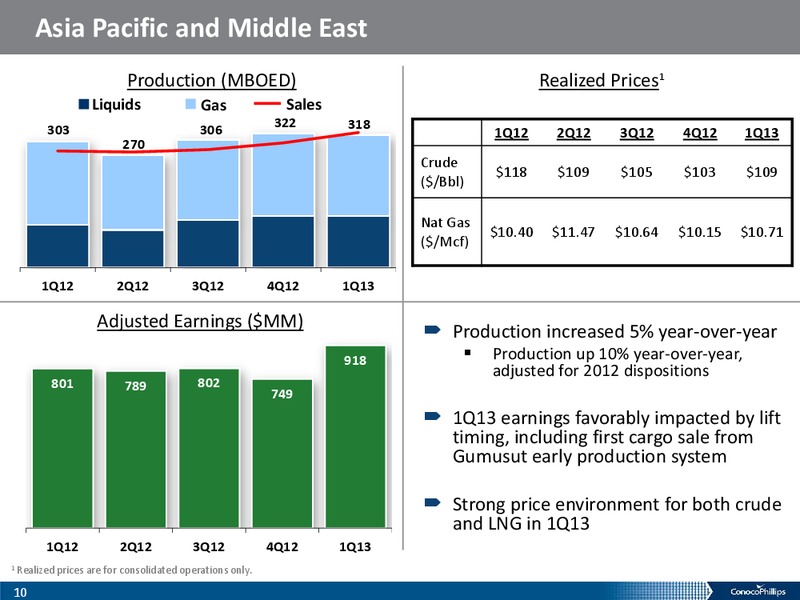
Task: Click the 801 earnings bar
Action: 63,448
